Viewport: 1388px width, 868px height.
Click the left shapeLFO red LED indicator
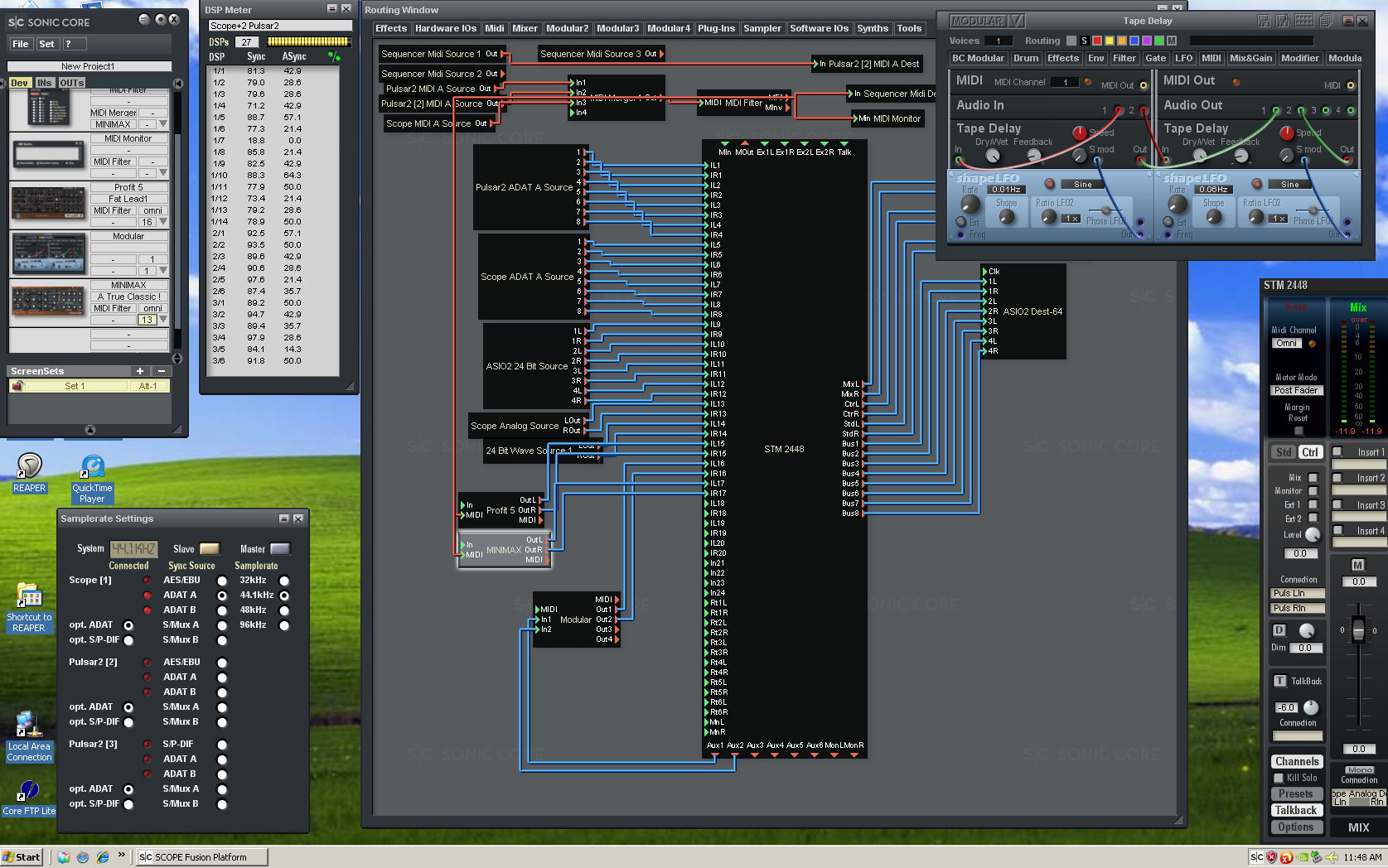(x=1050, y=184)
